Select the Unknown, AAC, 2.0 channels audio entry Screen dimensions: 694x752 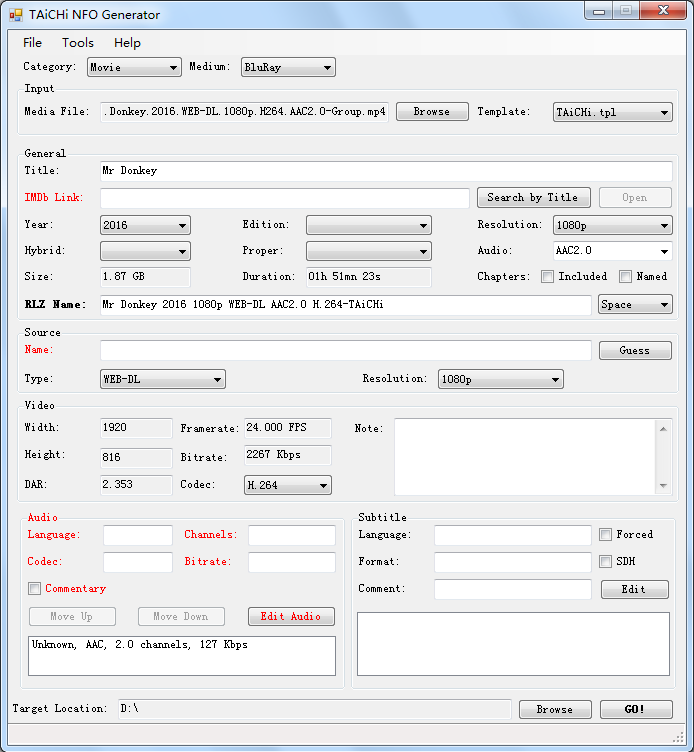pos(140,645)
